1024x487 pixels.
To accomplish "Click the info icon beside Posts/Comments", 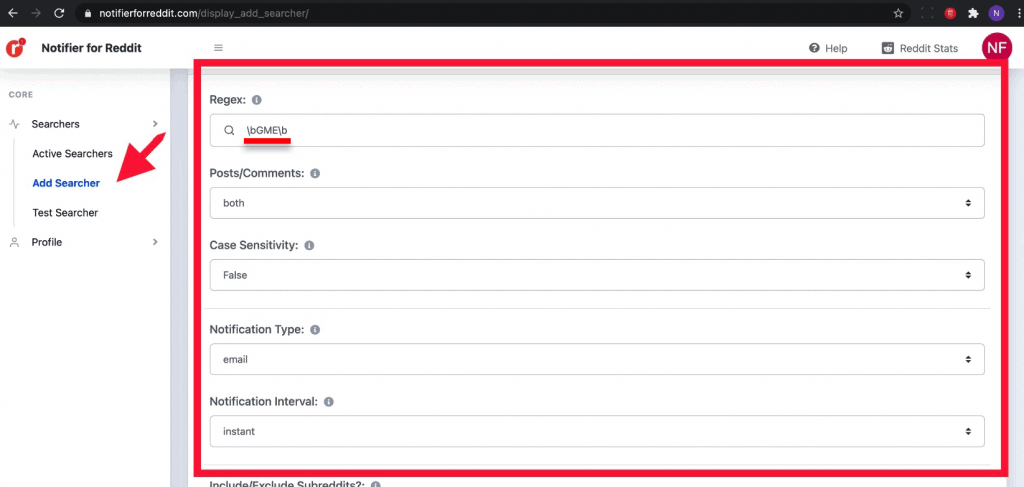I will click(315, 174).
